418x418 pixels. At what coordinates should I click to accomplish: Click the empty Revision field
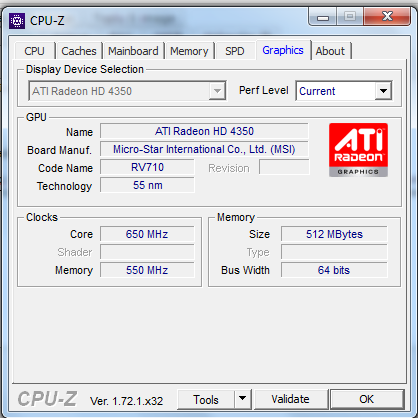coord(284,167)
